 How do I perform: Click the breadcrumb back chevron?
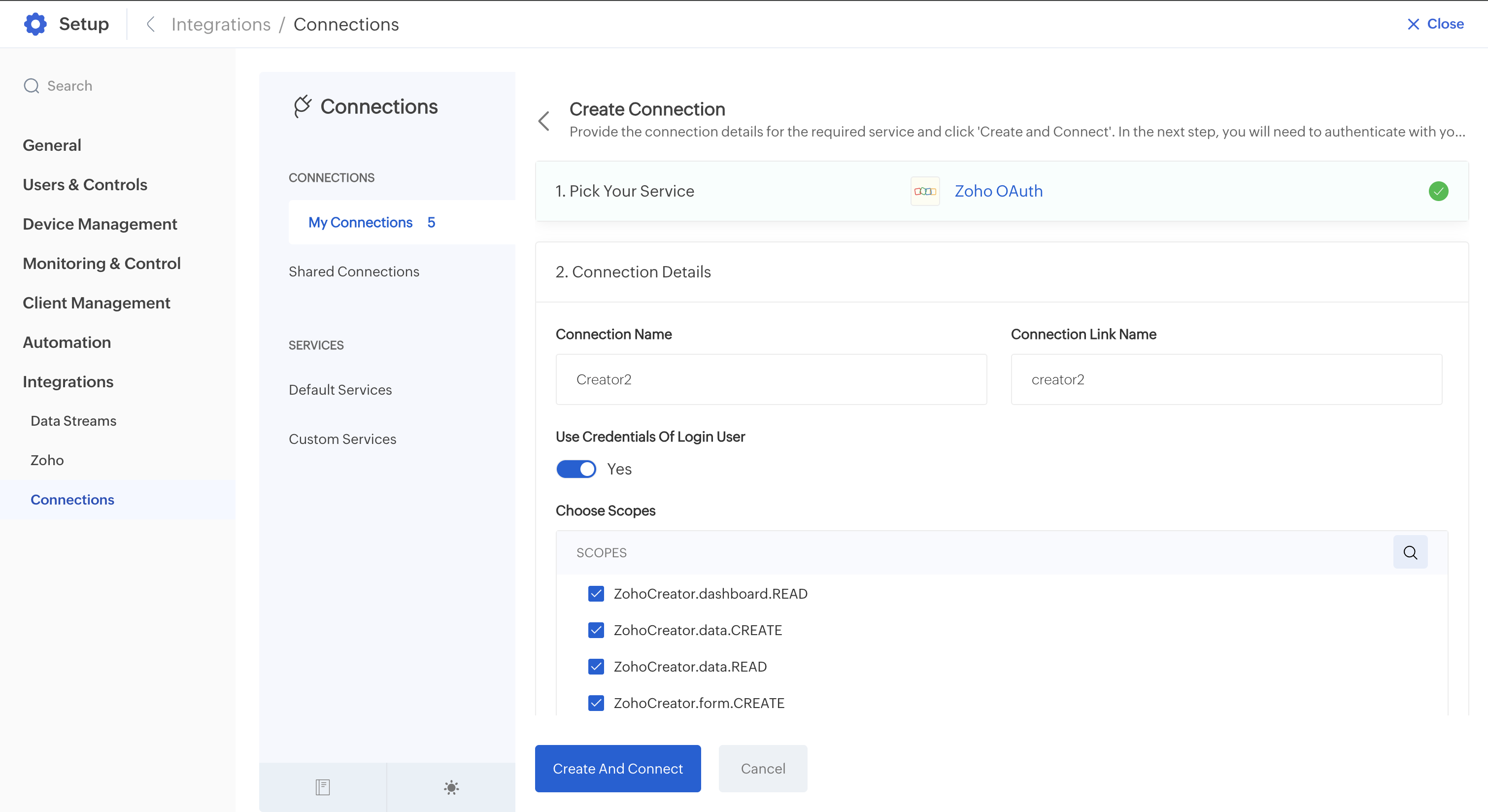pos(151,24)
